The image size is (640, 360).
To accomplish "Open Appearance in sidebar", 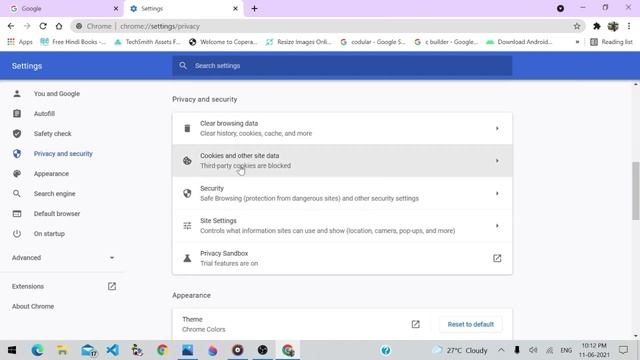I will 51,173.
